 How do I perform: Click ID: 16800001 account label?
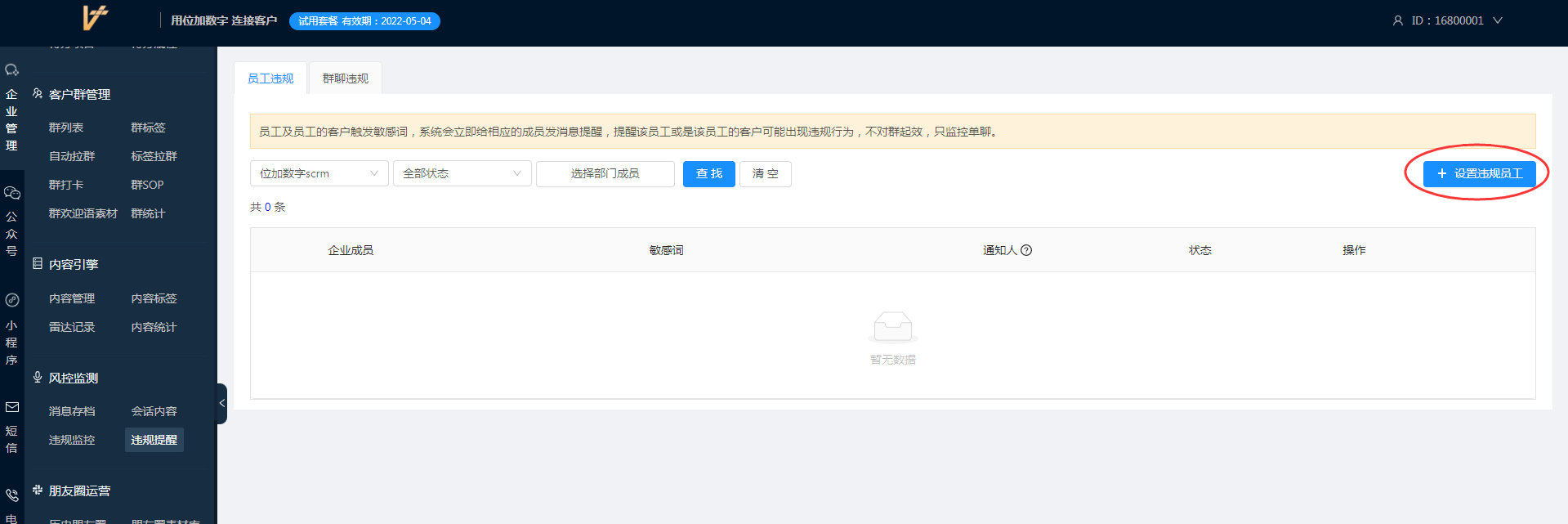click(x=1447, y=20)
